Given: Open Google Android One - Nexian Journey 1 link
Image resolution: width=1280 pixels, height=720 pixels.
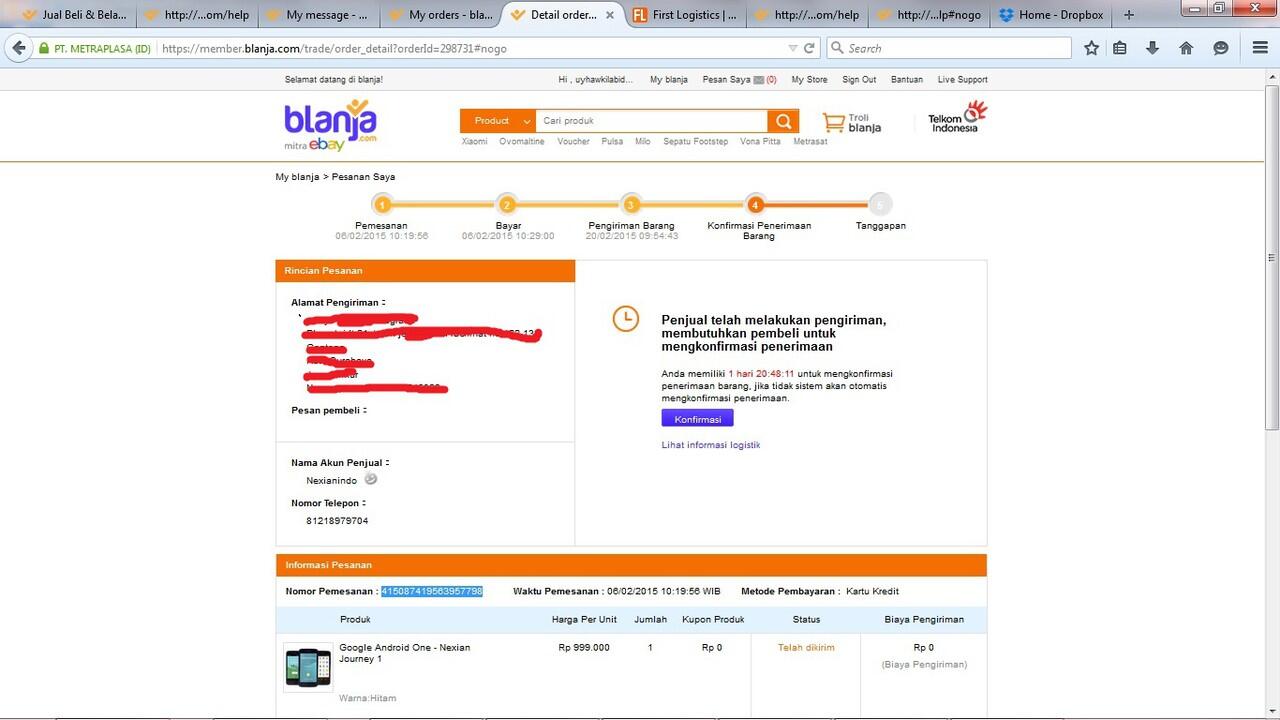Looking at the screenshot, I should click(404, 653).
